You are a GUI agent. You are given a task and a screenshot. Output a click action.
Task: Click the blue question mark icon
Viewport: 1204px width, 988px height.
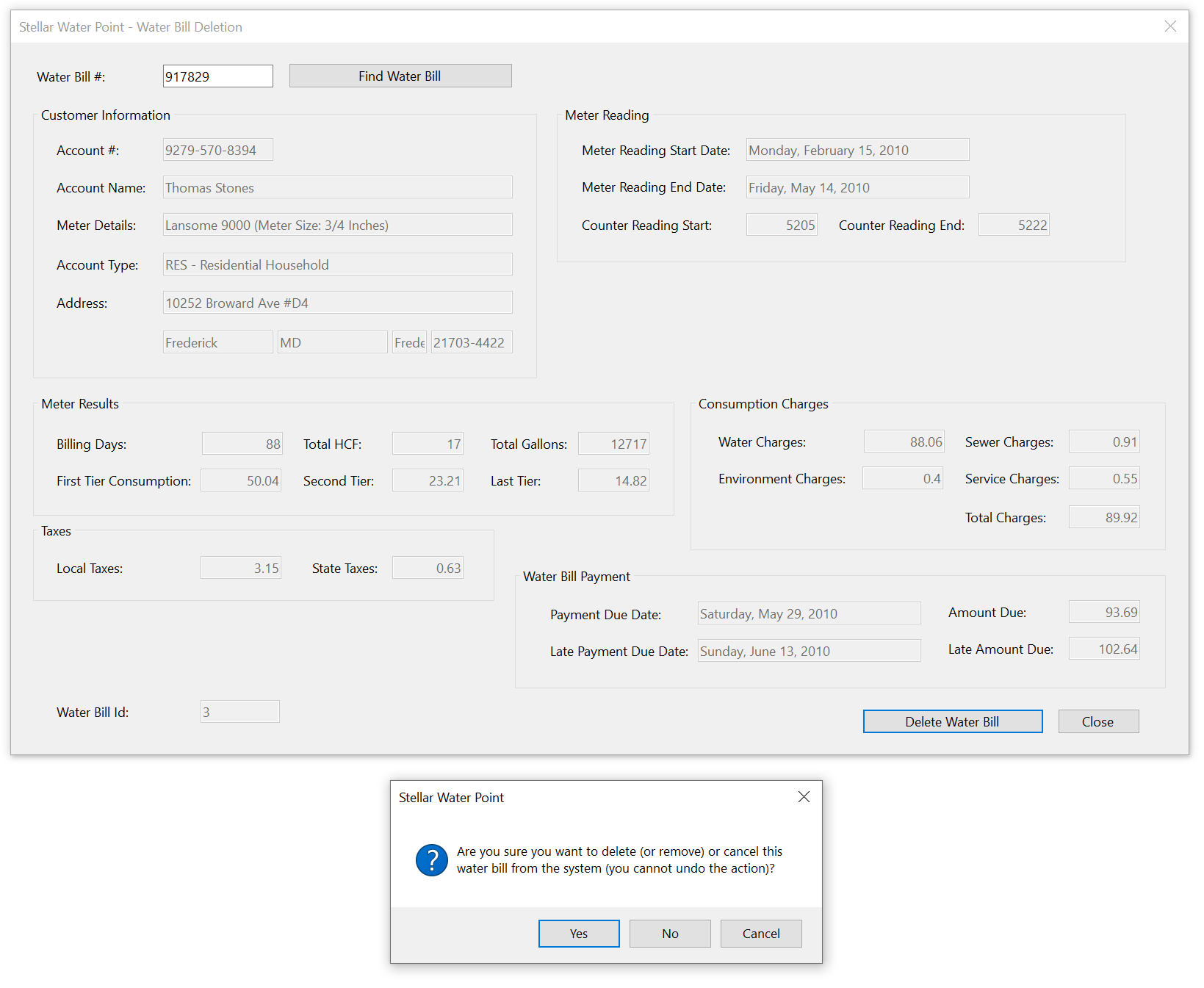[432, 860]
